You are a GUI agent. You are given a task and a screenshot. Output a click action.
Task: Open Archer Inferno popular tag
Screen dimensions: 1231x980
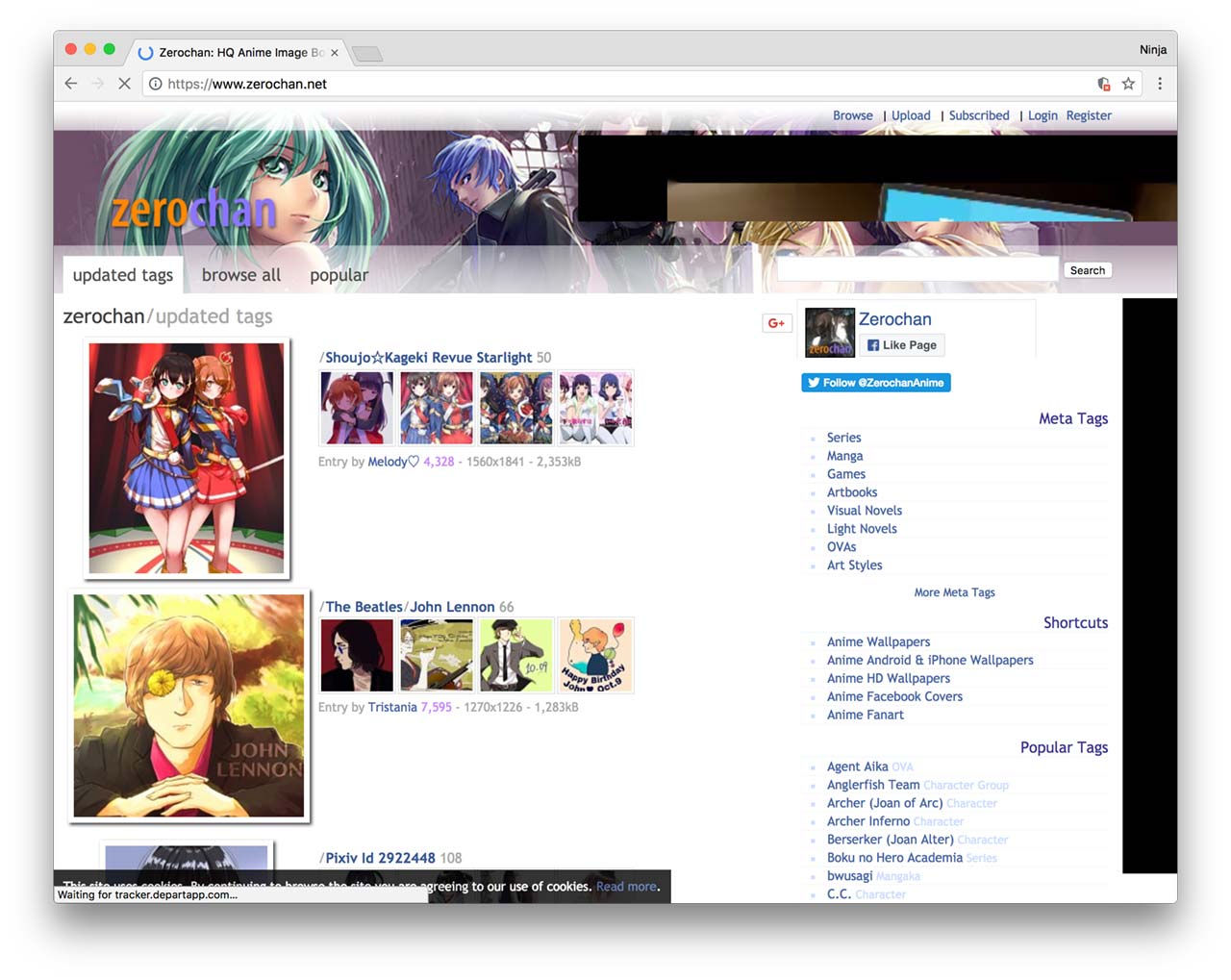click(868, 821)
